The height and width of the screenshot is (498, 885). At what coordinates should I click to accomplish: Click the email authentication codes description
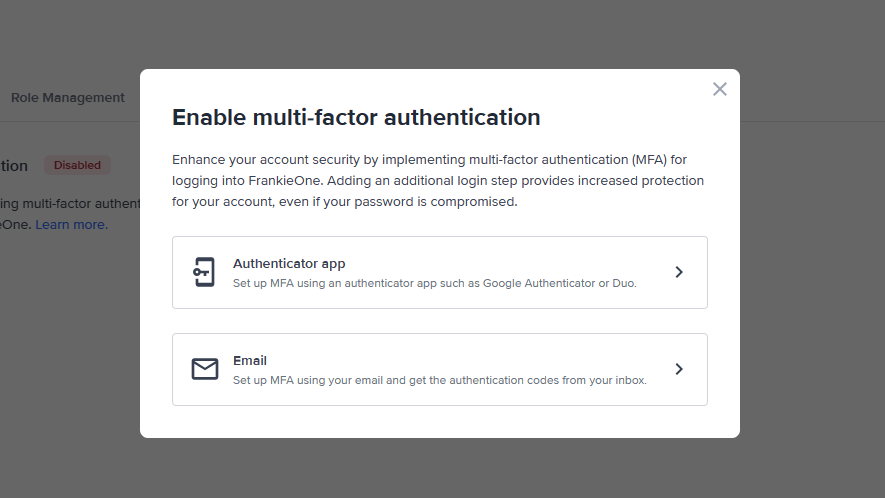click(439, 380)
